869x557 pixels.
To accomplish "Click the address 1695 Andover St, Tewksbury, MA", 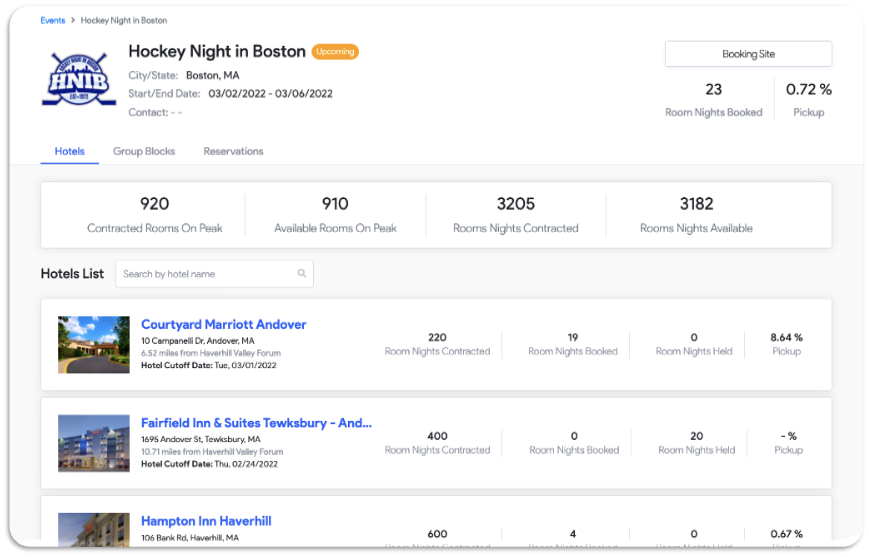I will [201, 439].
